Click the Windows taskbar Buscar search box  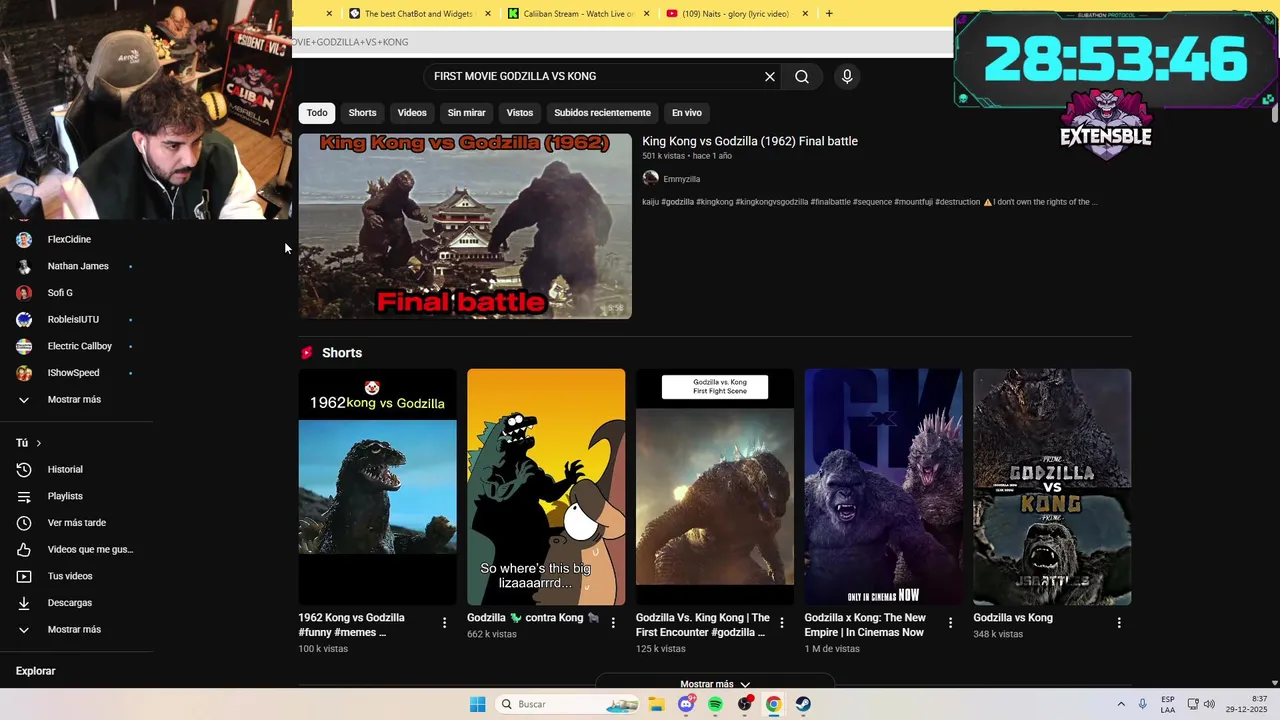tap(566, 704)
